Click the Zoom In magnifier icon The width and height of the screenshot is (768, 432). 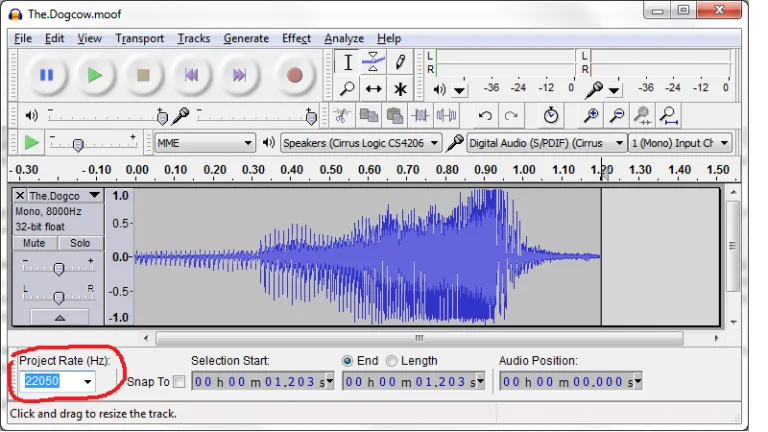[591, 116]
